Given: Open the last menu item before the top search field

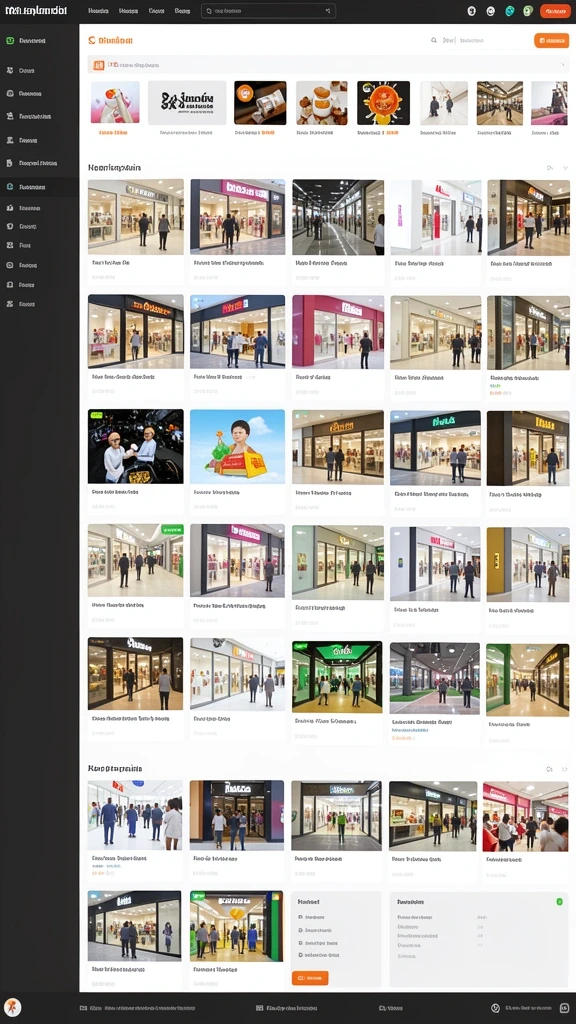Looking at the screenshot, I should tap(182, 11).
